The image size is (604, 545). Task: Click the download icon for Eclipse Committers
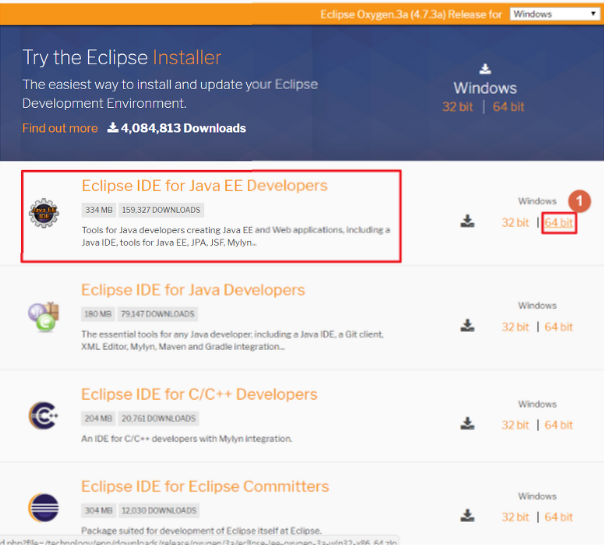(x=467, y=515)
